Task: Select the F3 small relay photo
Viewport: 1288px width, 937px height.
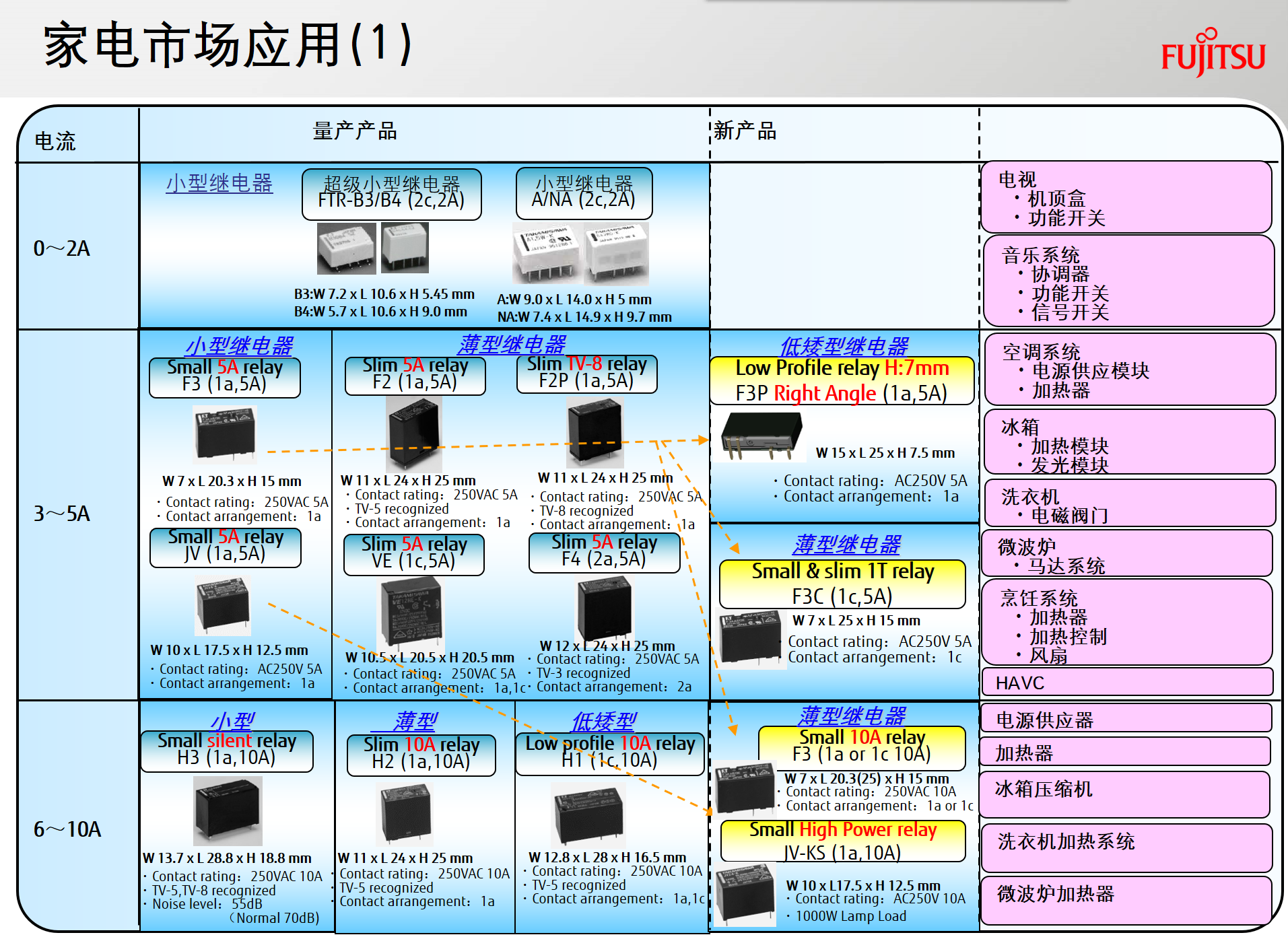Action: (x=225, y=435)
